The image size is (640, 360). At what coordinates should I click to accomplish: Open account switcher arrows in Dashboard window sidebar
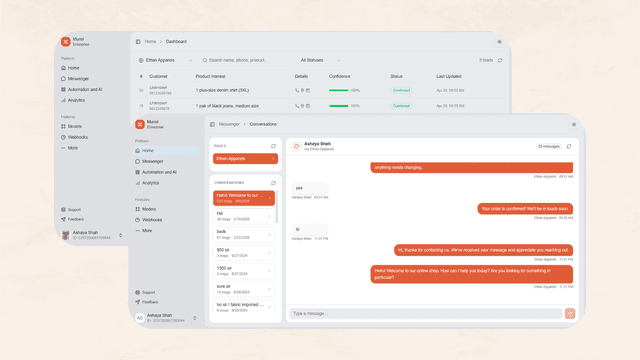click(120, 235)
